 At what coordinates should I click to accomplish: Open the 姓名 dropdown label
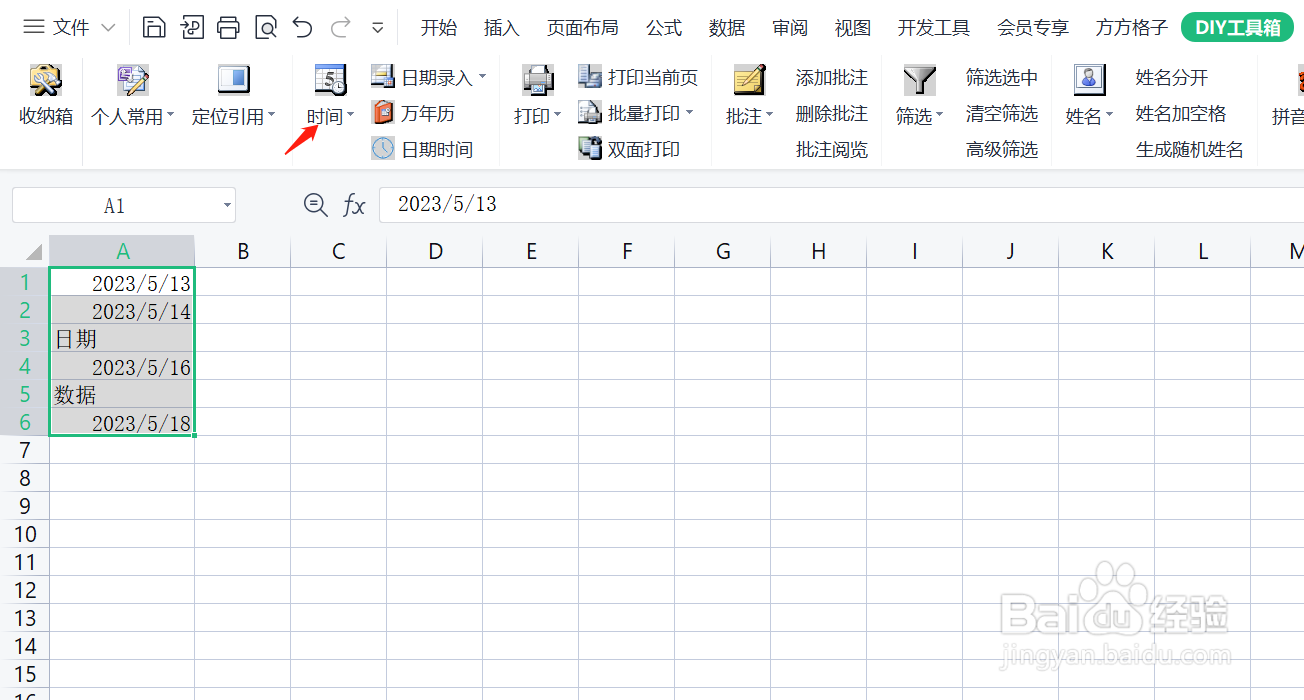1089,117
